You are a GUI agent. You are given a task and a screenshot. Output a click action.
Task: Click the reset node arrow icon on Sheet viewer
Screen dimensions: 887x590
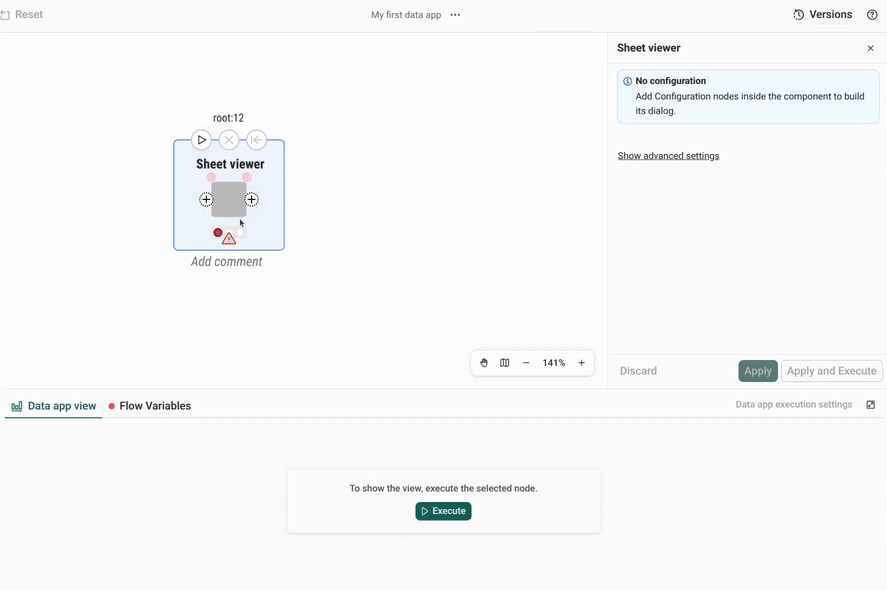pyautogui.click(x=256, y=140)
